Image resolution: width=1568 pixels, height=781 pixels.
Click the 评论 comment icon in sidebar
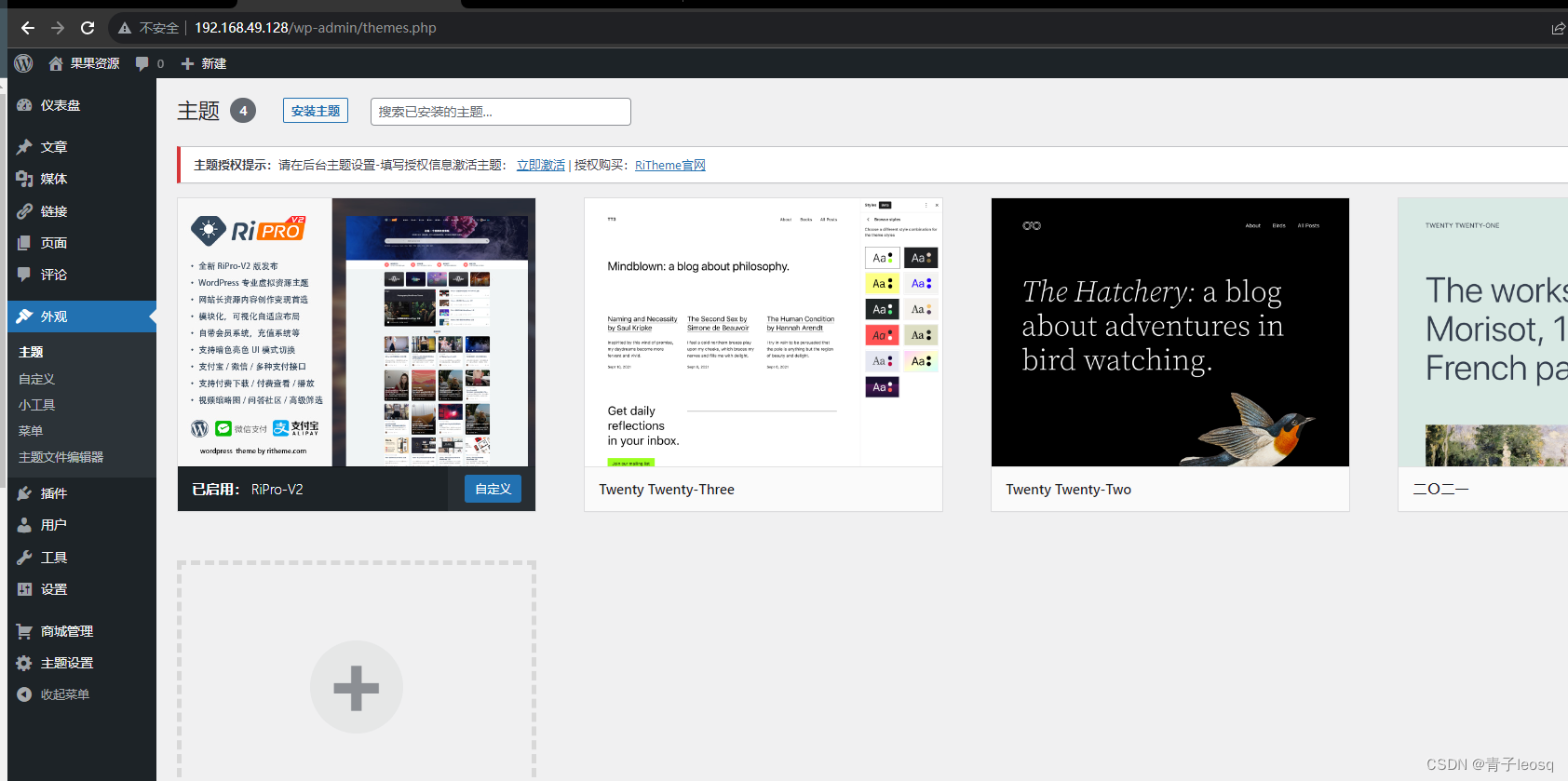24,275
